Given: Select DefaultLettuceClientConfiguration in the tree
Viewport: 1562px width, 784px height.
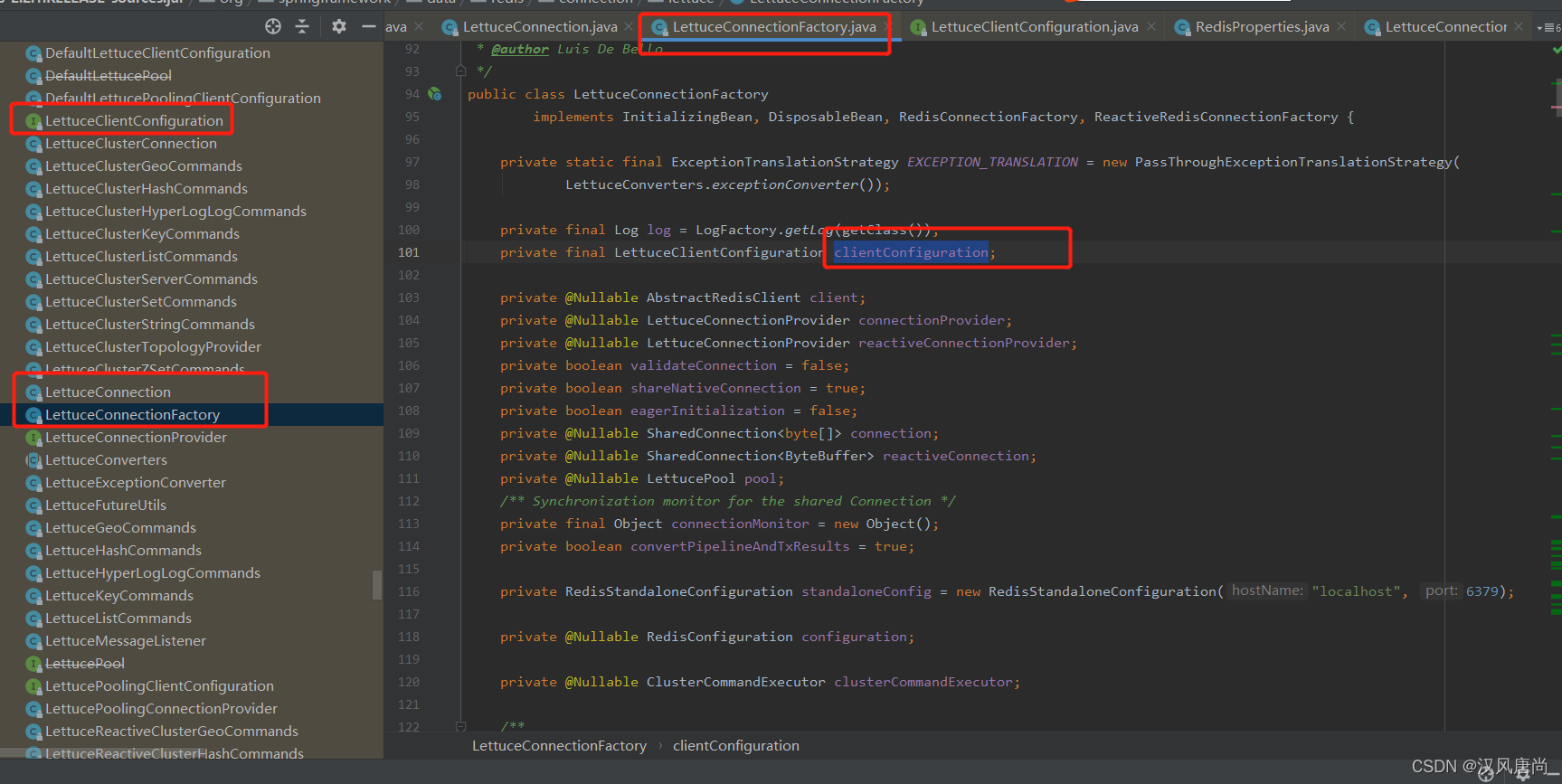Looking at the screenshot, I should (x=157, y=53).
